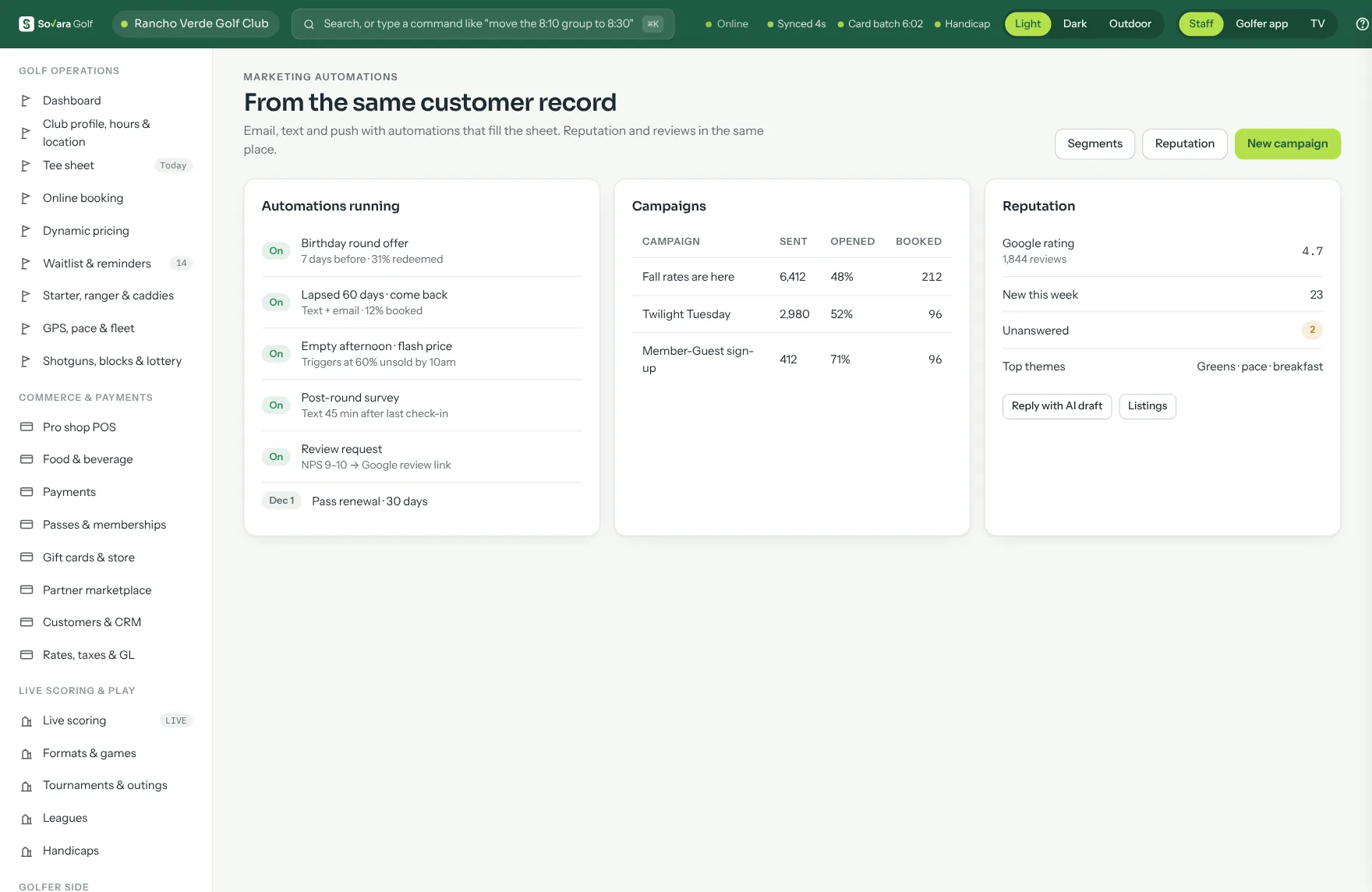Viewport: 1372px width, 892px height.
Task: Click the leaderboard icon beside Handicaps
Action: (x=27, y=851)
